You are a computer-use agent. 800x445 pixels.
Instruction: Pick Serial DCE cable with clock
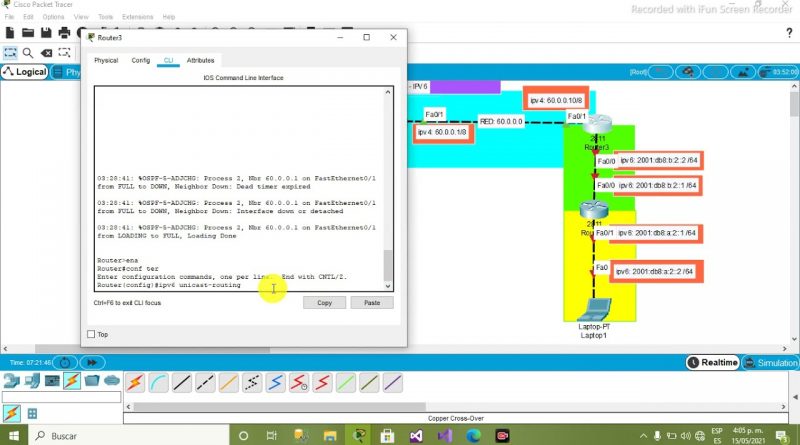[x=299, y=383]
